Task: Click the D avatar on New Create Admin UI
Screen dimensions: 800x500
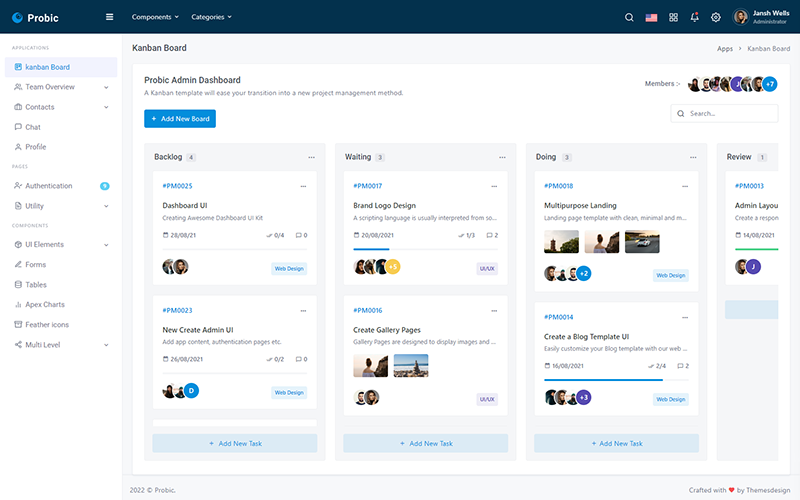Action: 191,391
